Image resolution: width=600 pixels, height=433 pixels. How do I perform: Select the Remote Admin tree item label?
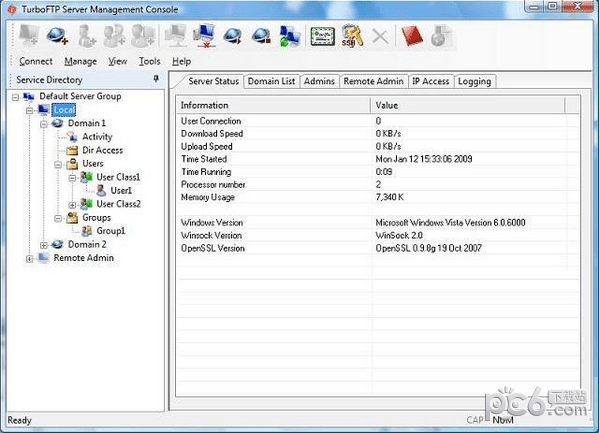(x=84, y=258)
